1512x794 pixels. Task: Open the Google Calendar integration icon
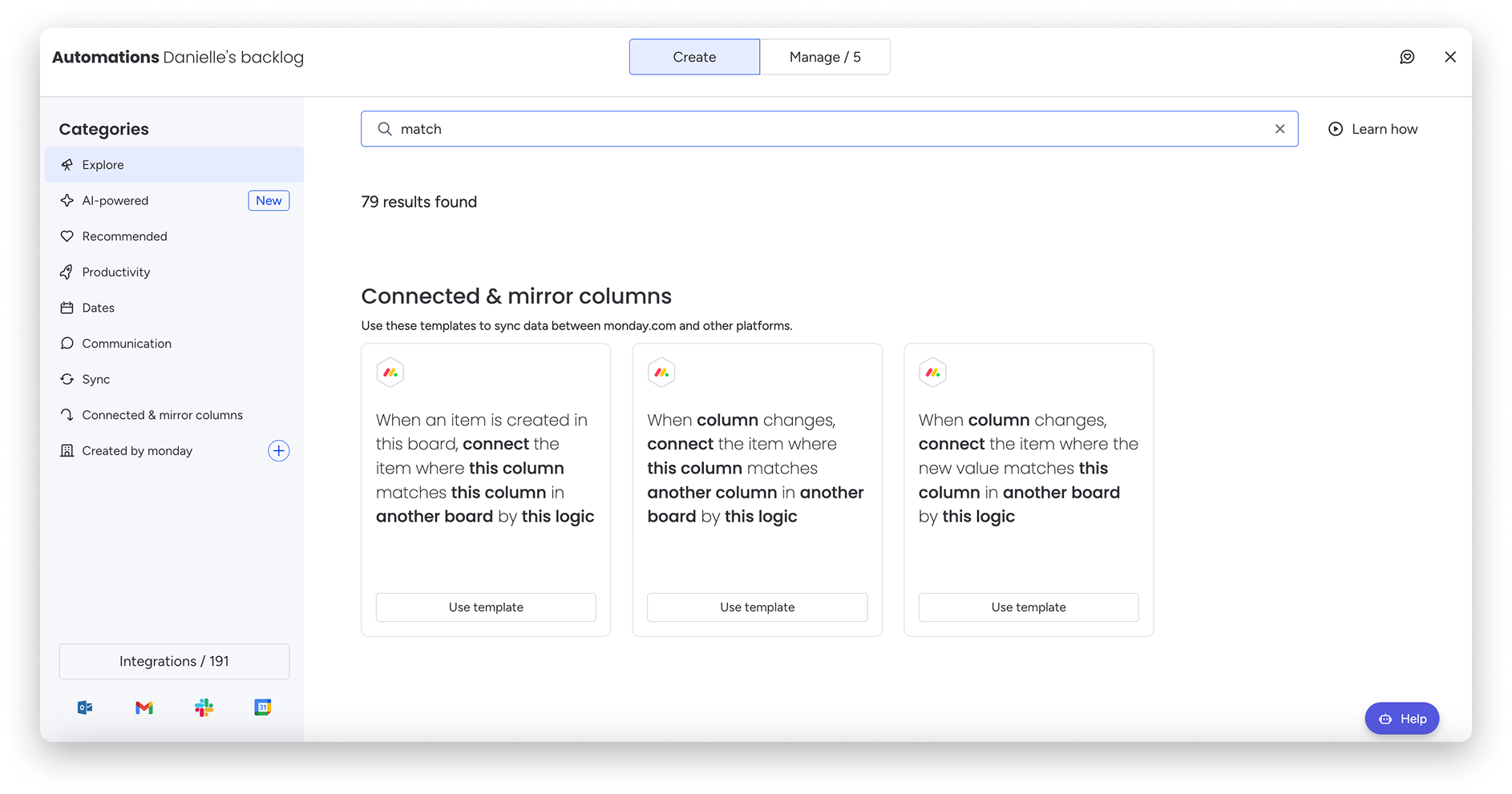point(263,707)
